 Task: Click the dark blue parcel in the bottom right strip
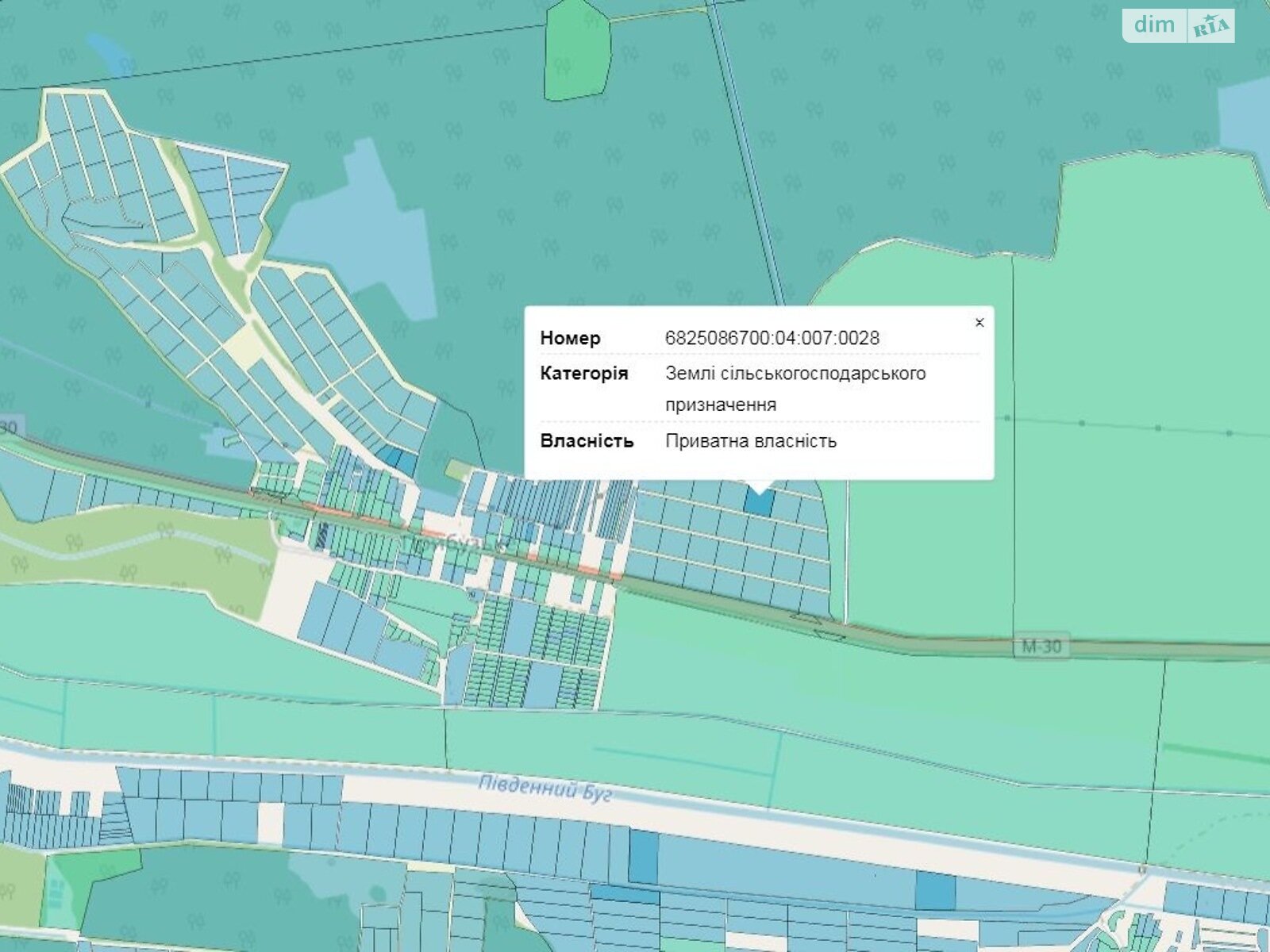pyautogui.click(x=935, y=889)
